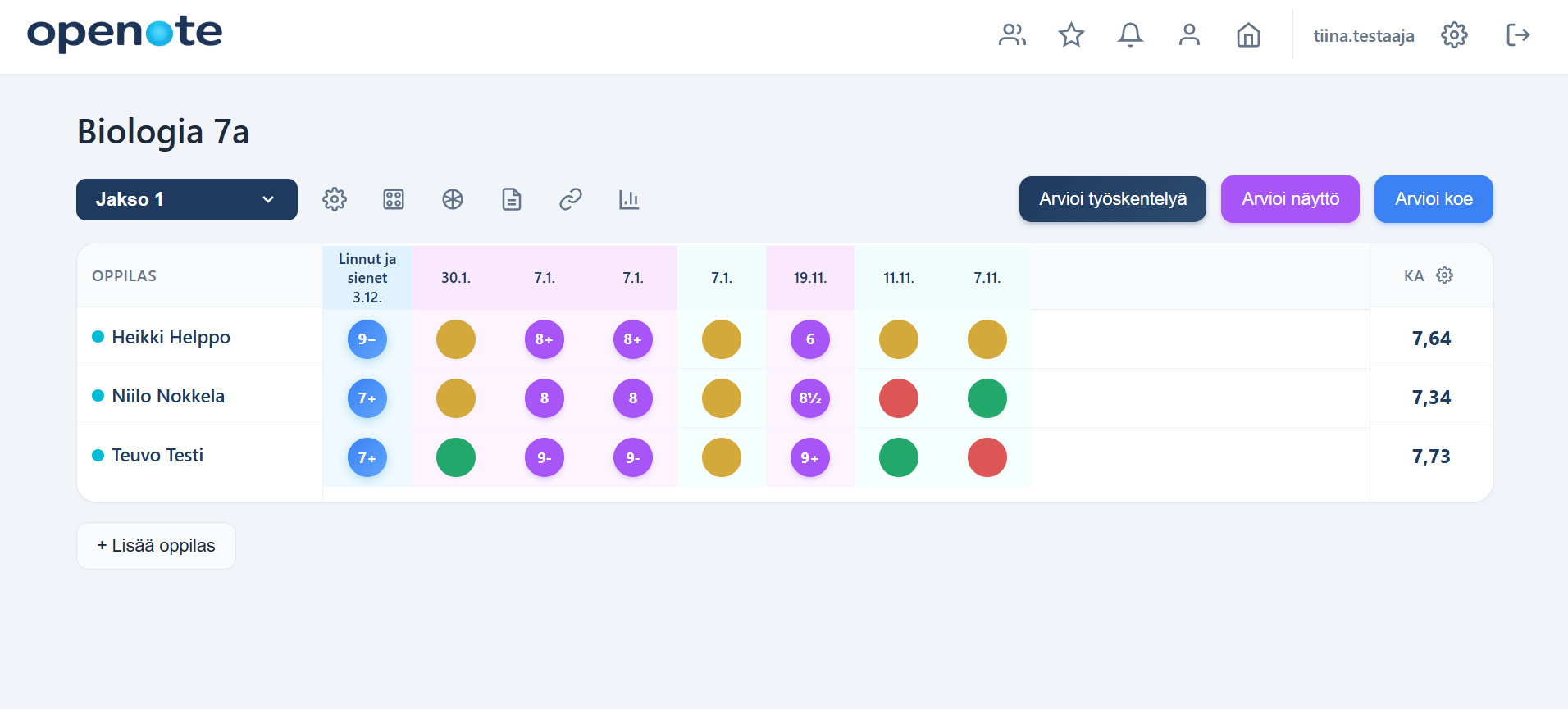Click Teuvo Testi's green 30.1. dot
Viewport: 1568px width, 709px height.
point(456,457)
